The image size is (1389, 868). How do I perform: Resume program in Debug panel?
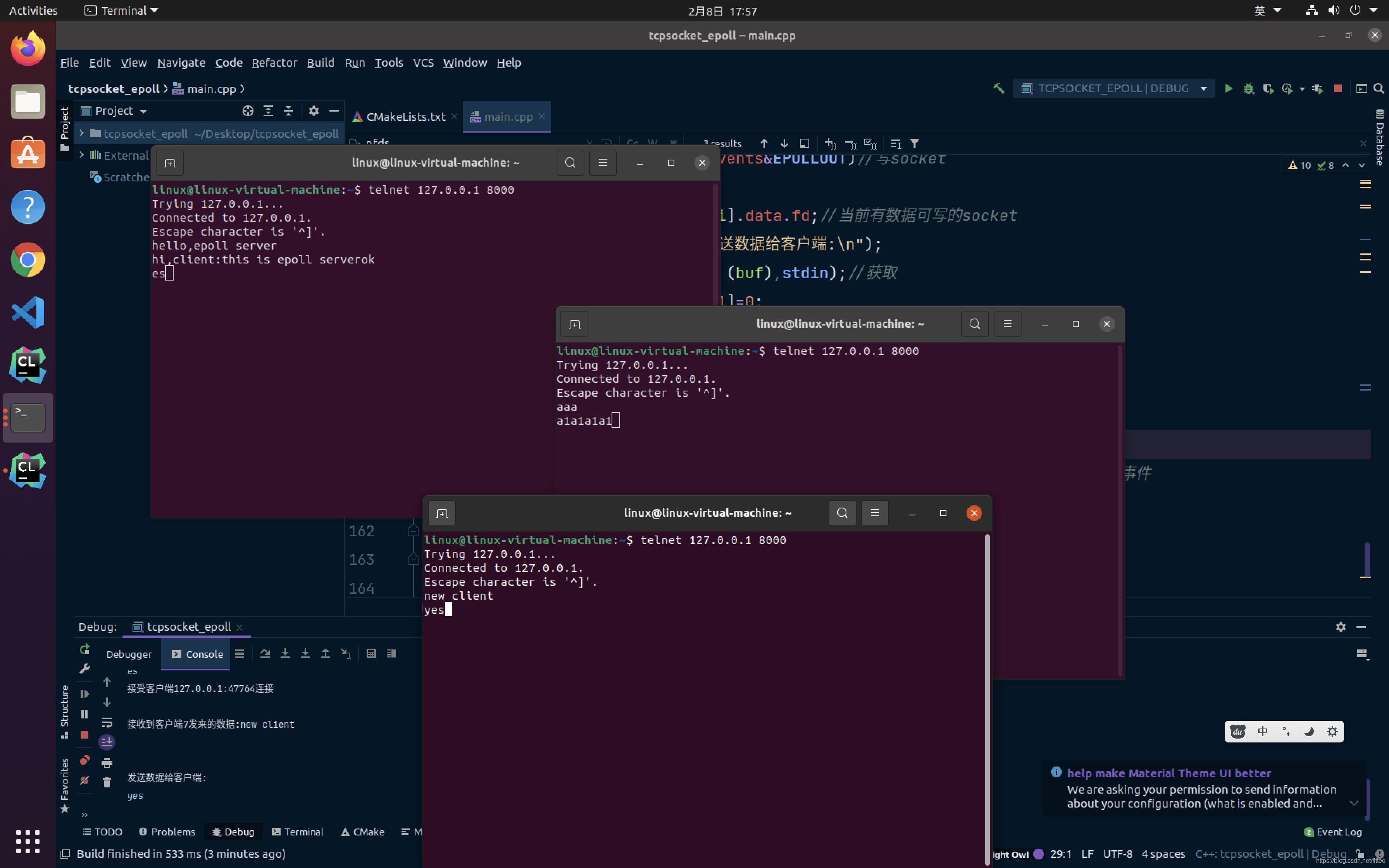coord(85,694)
